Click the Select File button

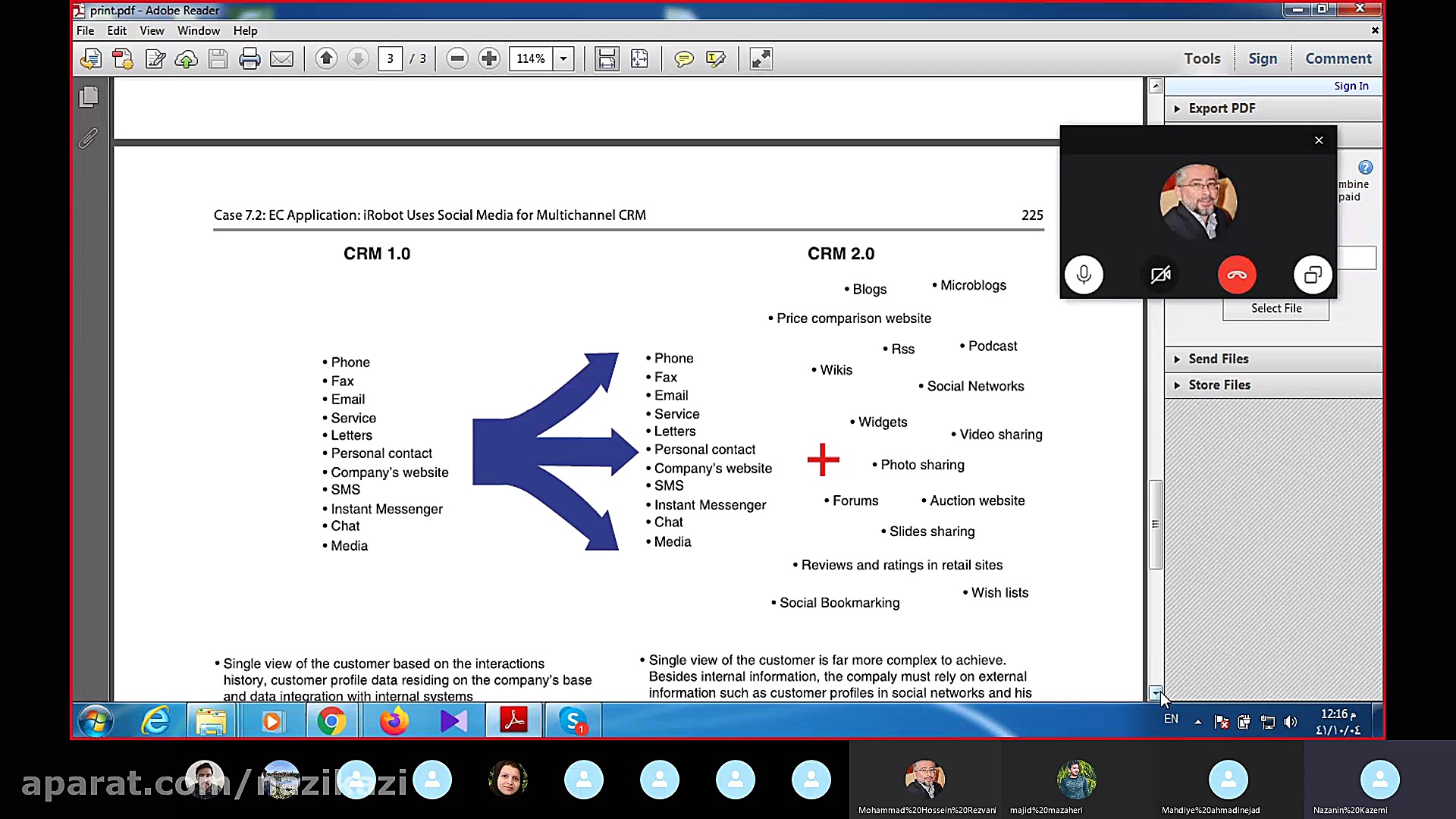(x=1276, y=308)
